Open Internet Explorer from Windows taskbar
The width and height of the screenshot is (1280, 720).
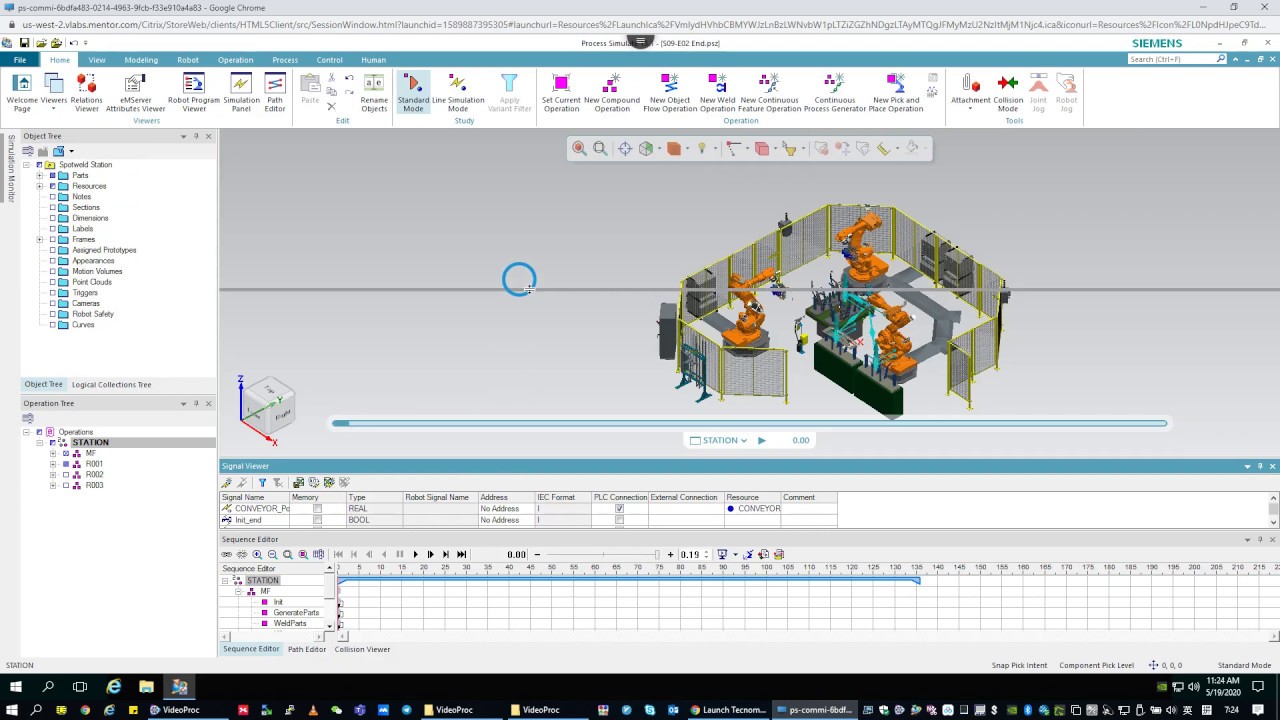pos(113,687)
